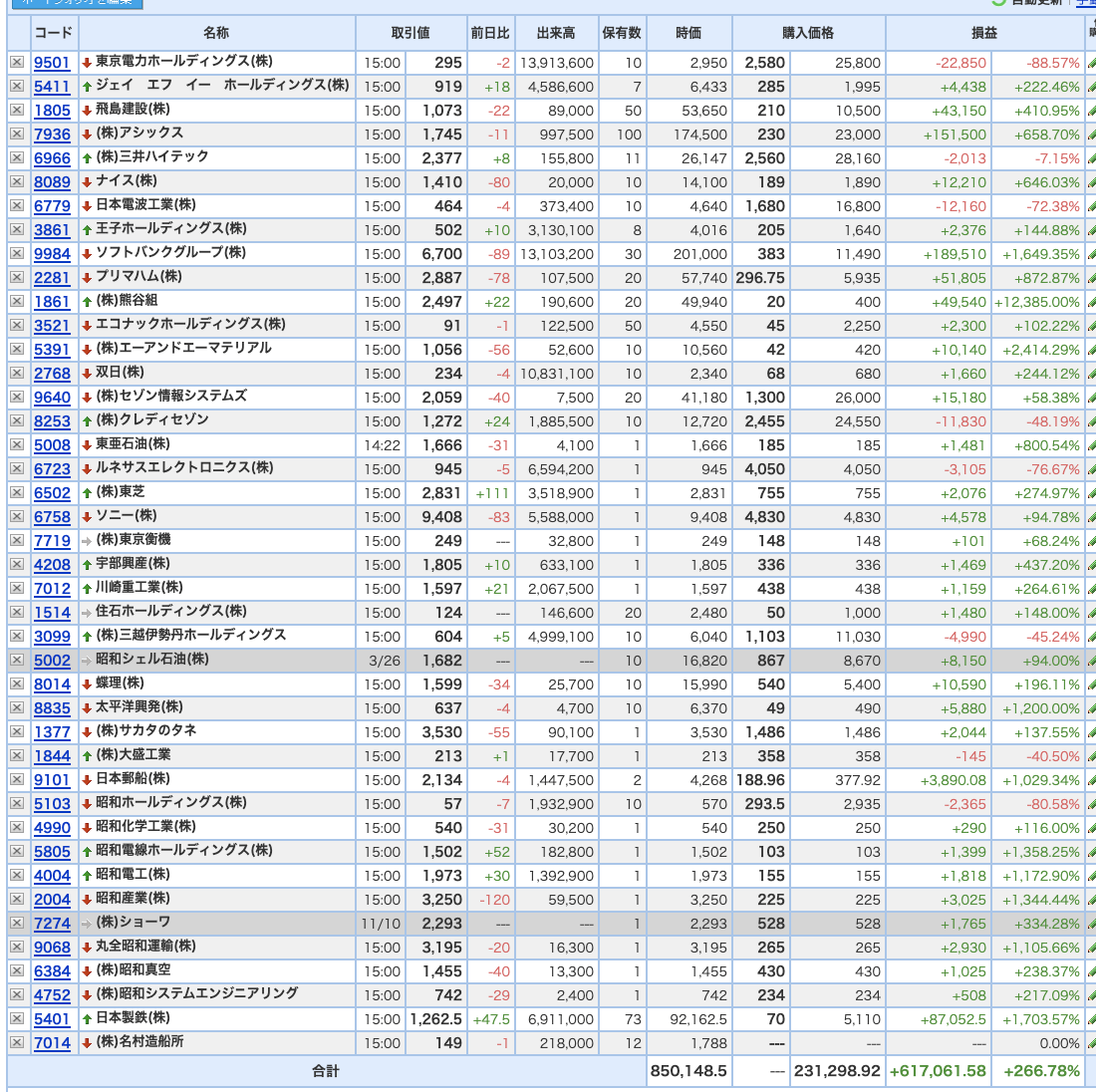Click the 取引値 column header
This screenshot has height=1092, width=1096.
tap(411, 33)
